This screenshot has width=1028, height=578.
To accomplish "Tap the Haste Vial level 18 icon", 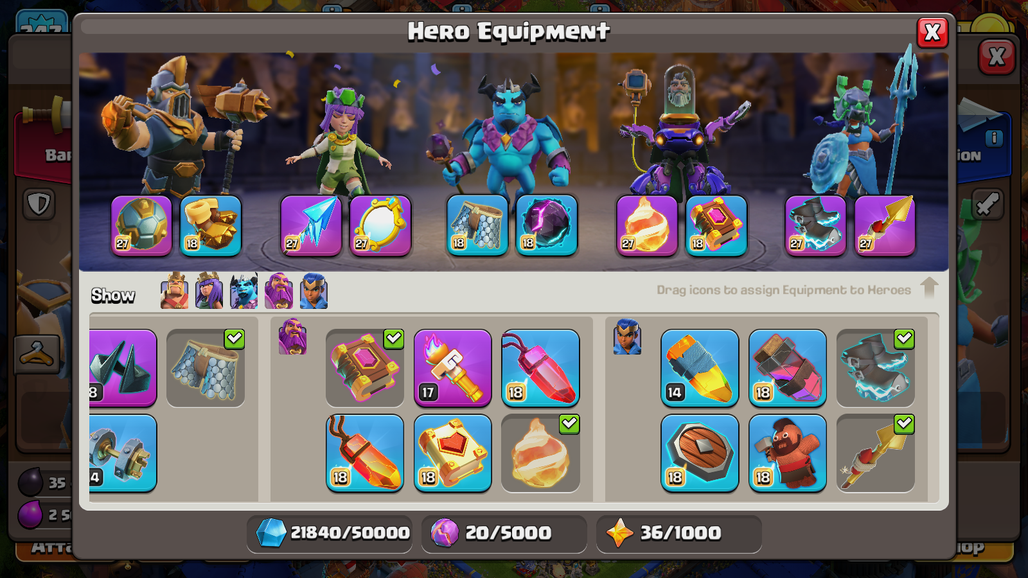I will tap(787, 368).
